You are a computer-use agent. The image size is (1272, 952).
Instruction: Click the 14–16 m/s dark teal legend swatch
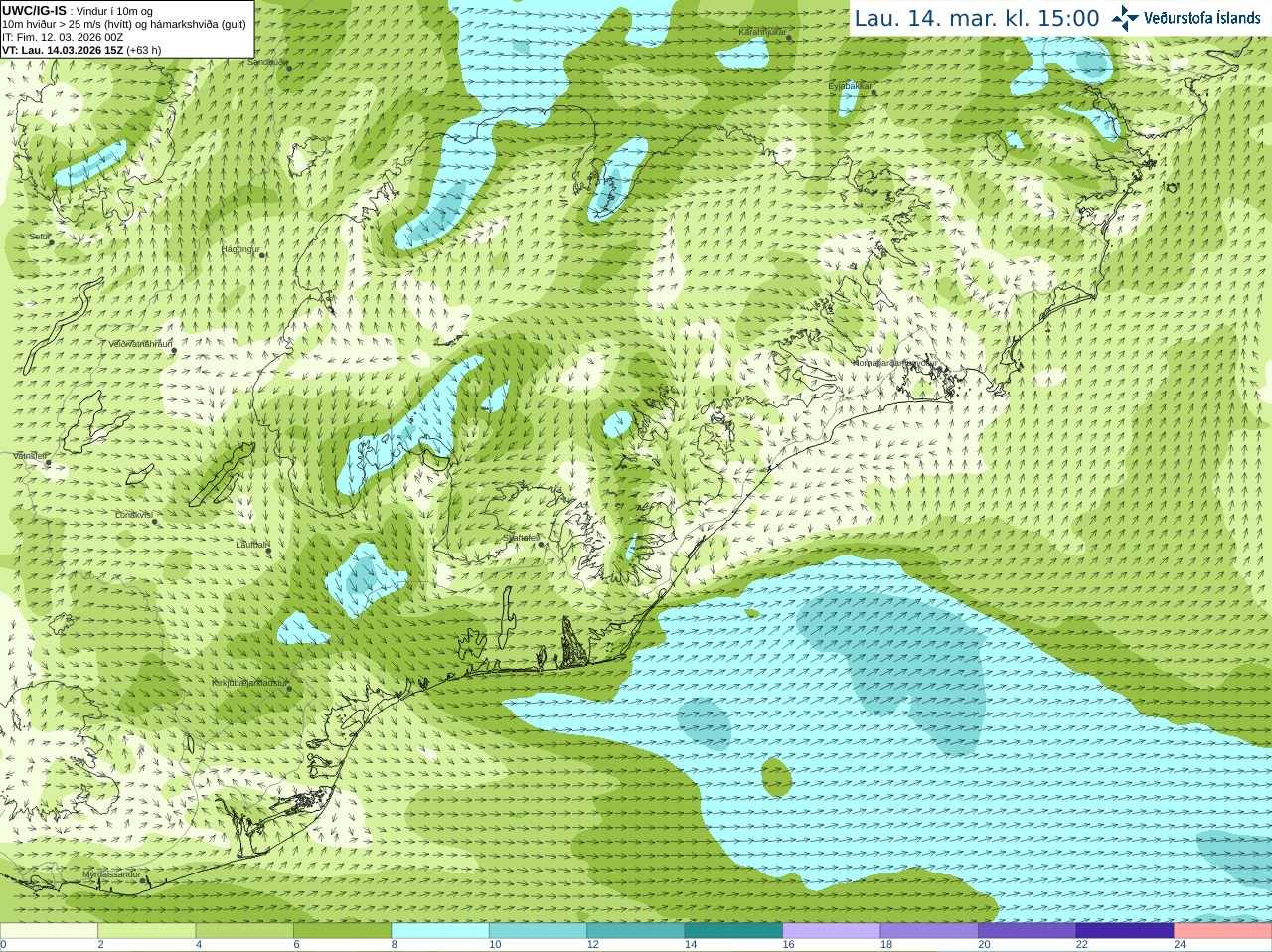[733, 930]
